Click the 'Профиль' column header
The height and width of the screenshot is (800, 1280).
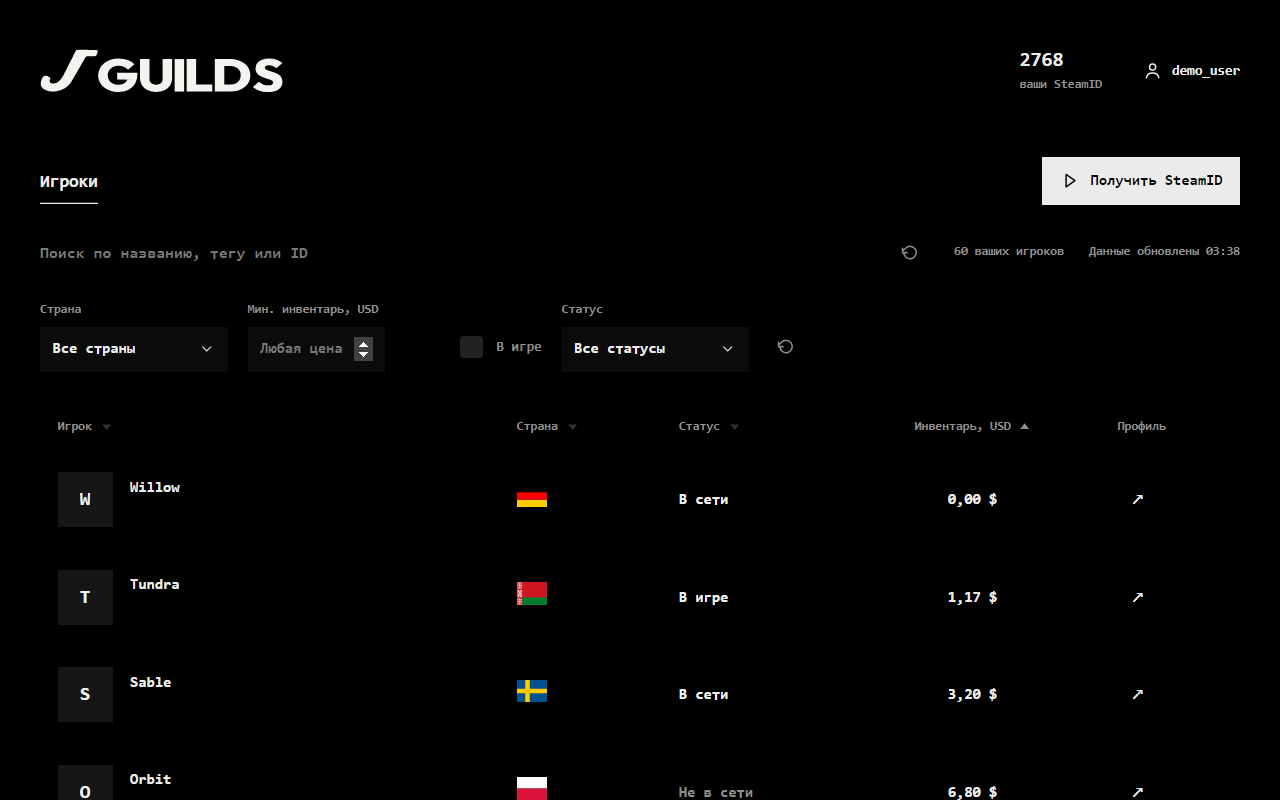pyautogui.click(x=1142, y=426)
